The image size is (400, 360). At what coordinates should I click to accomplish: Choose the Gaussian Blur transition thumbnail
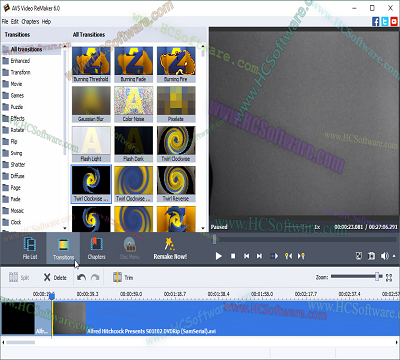[x=91, y=104]
